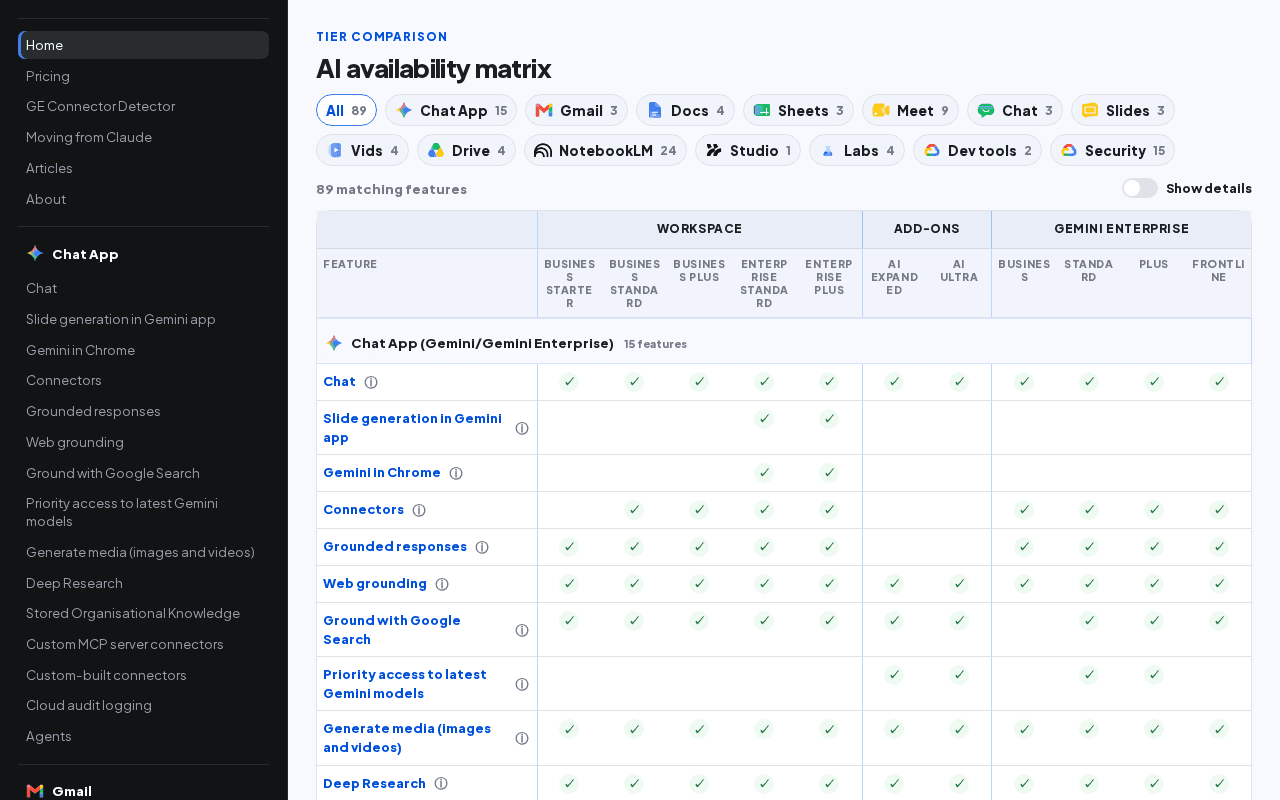Go to Chat in sidebar list
Viewport: 1280px width, 800px height.
pos(143,288)
